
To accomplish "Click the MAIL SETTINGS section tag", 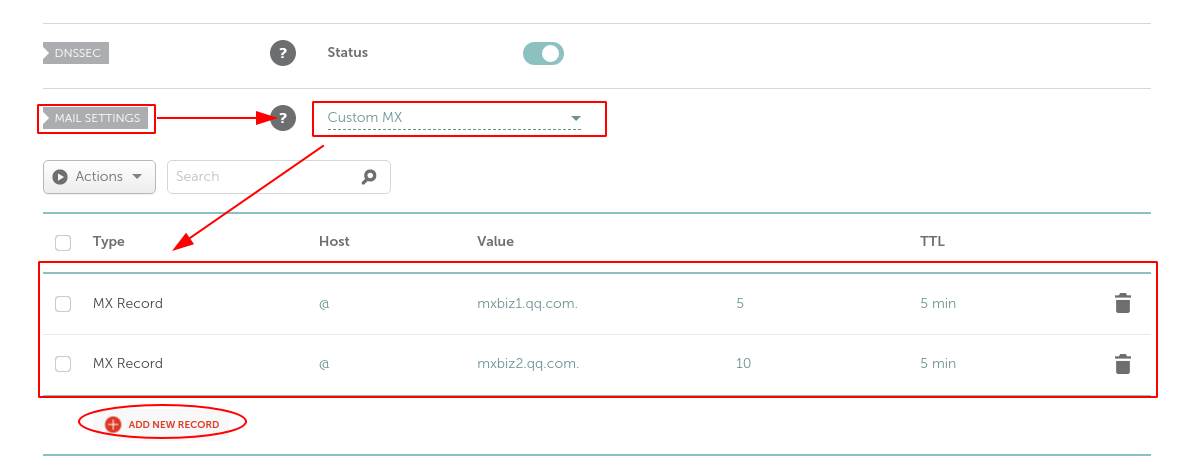I will tap(95, 118).
